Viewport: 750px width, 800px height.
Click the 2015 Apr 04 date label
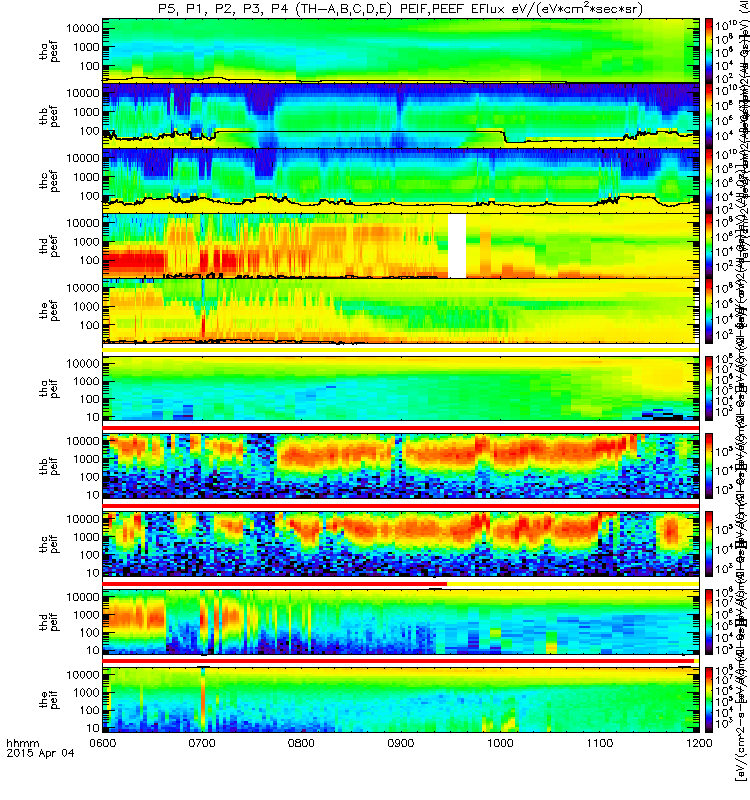tap(40, 753)
